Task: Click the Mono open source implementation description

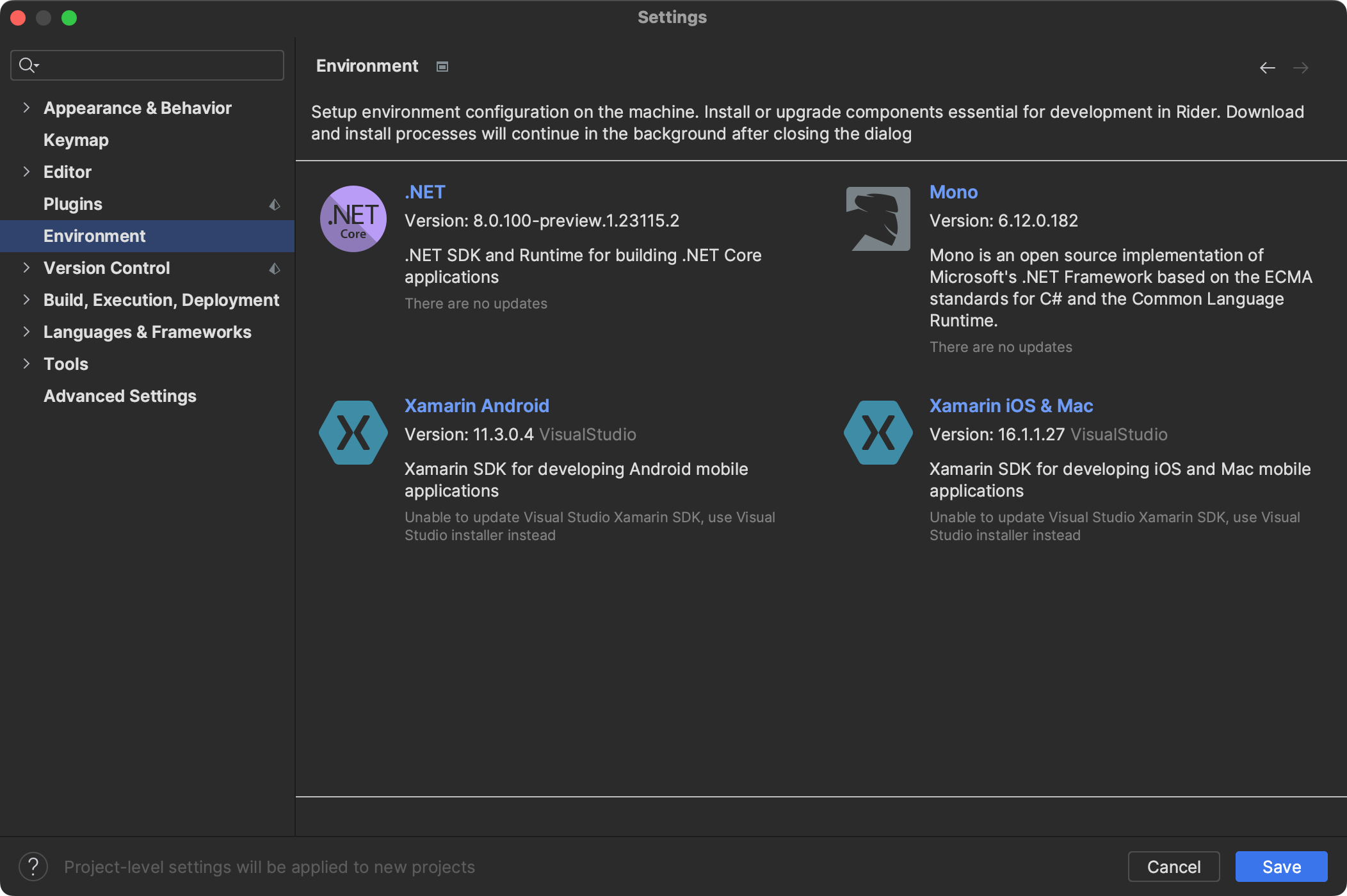Action: pyautogui.click(x=1121, y=288)
